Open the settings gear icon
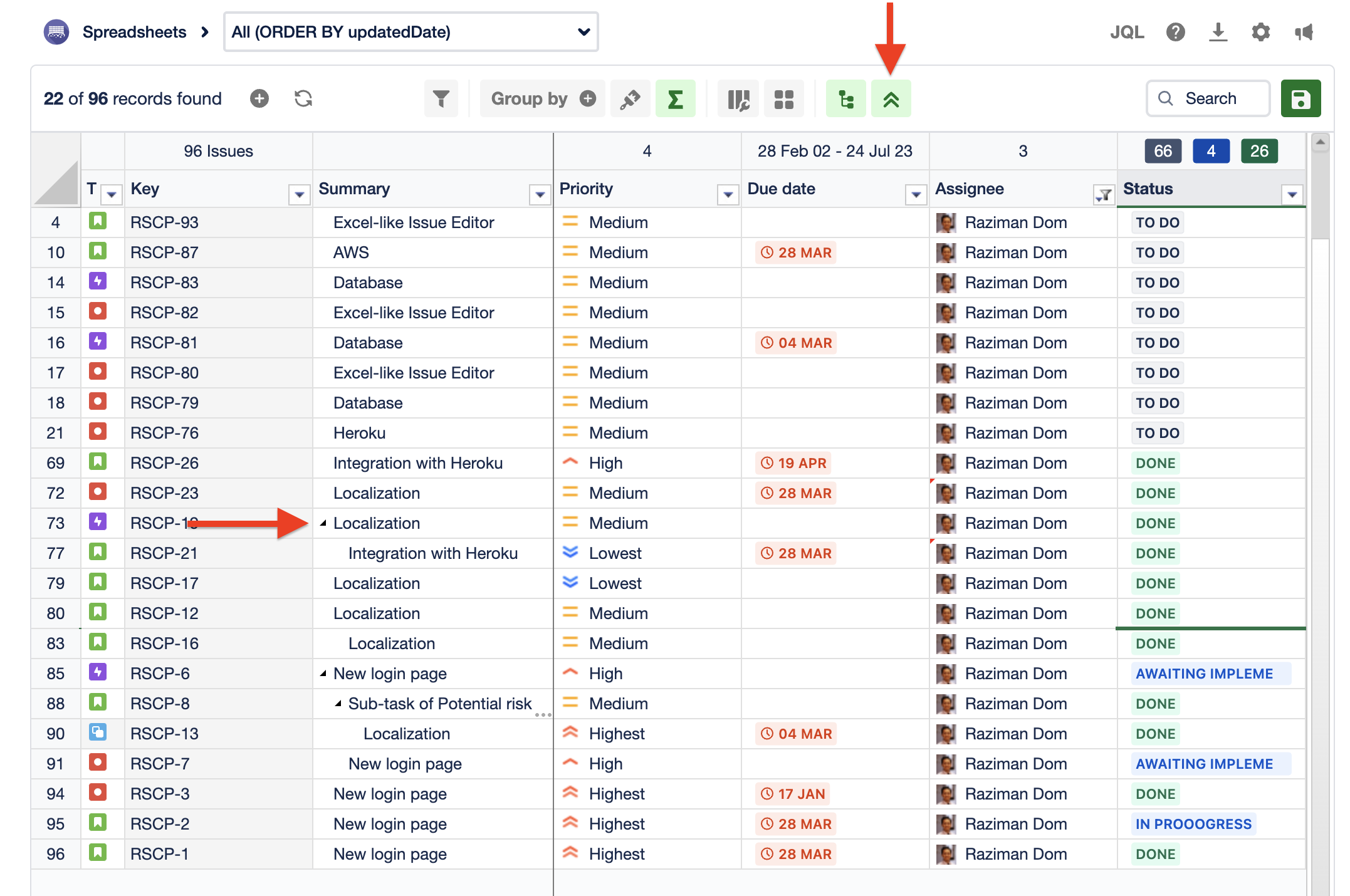Screen dimensions: 1350x896 (x=1260, y=32)
